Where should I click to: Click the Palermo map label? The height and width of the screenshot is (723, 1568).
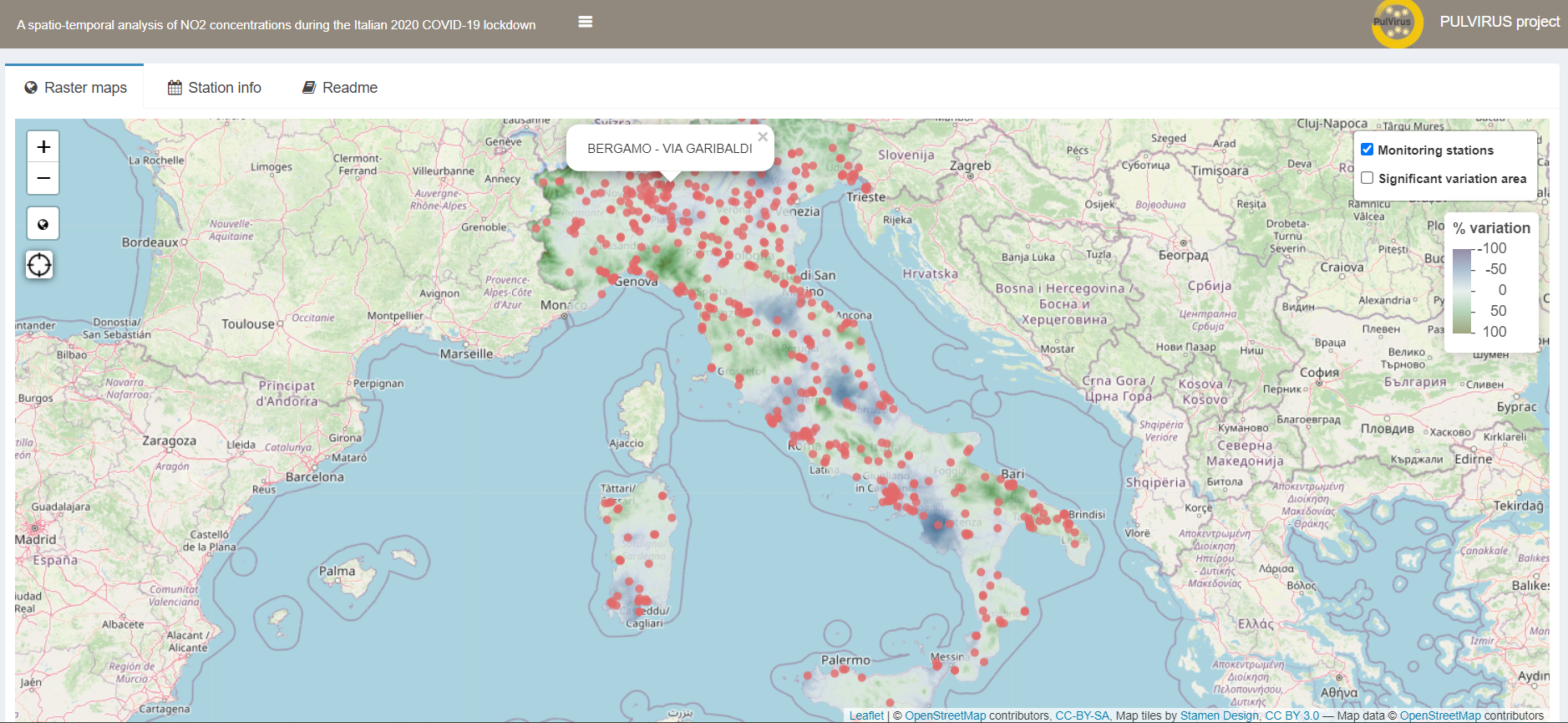point(845,660)
